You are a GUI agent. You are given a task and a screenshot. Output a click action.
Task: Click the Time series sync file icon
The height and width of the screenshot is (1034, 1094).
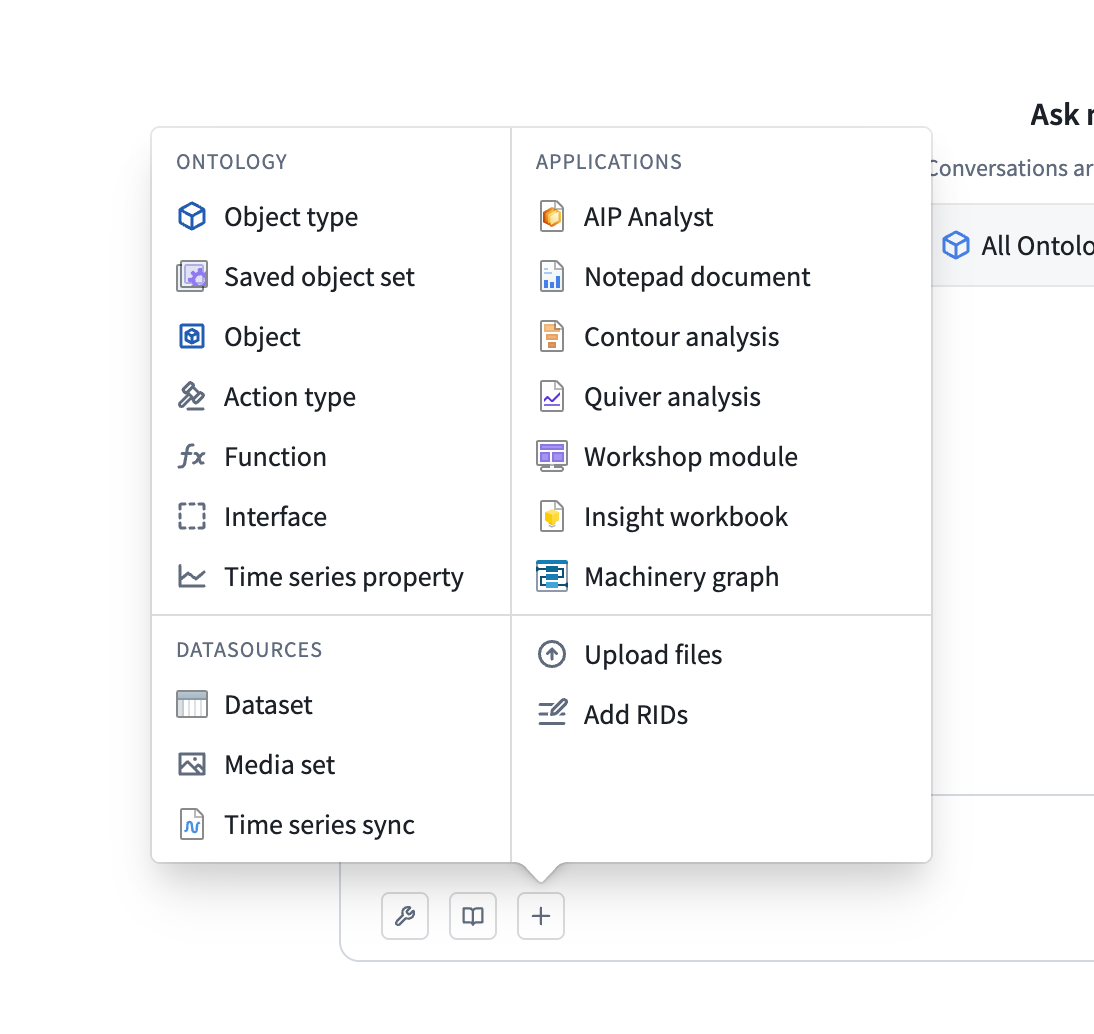tap(192, 825)
